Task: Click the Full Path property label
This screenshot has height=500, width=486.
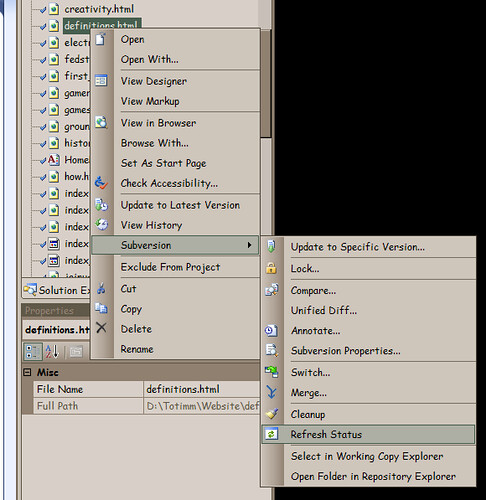Action: click(88, 406)
